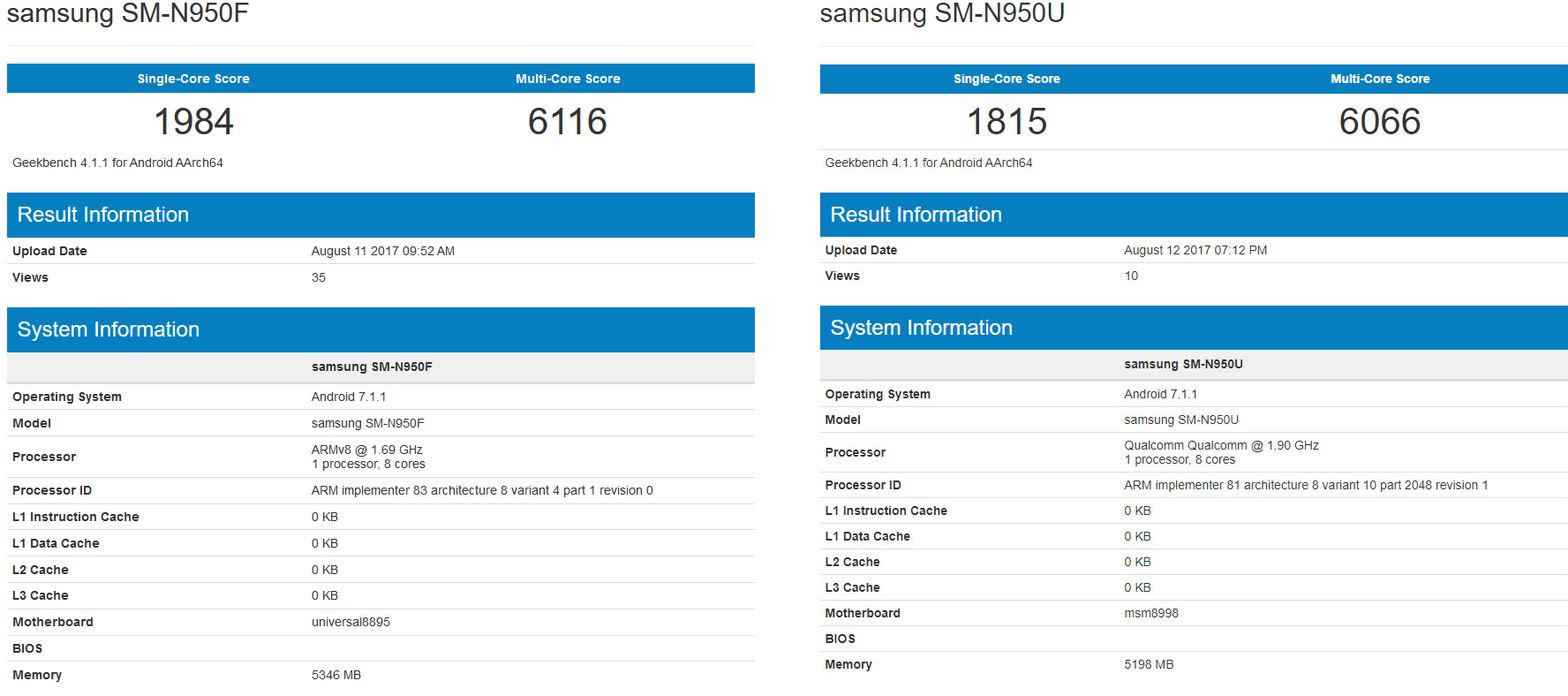This screenshot has width=1568, height=696.
Task: Click 'L3 Cache' label in SM-N950F panel
Action: pos(41,595)
